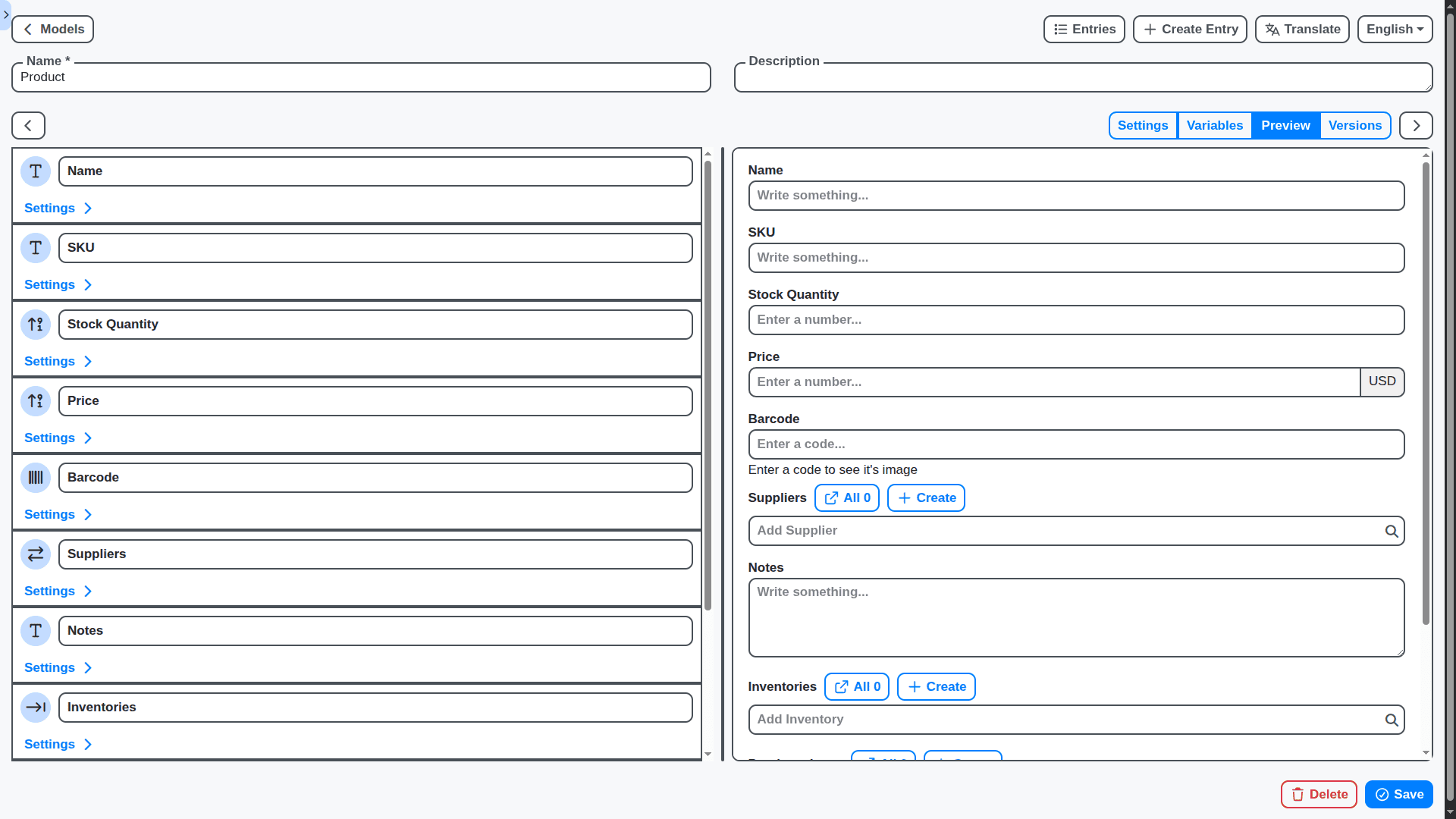The height and width of the screenshot is (819, 1456).
Task: Click the search icon in Add Supplier box
Action: coord(1392,531)
